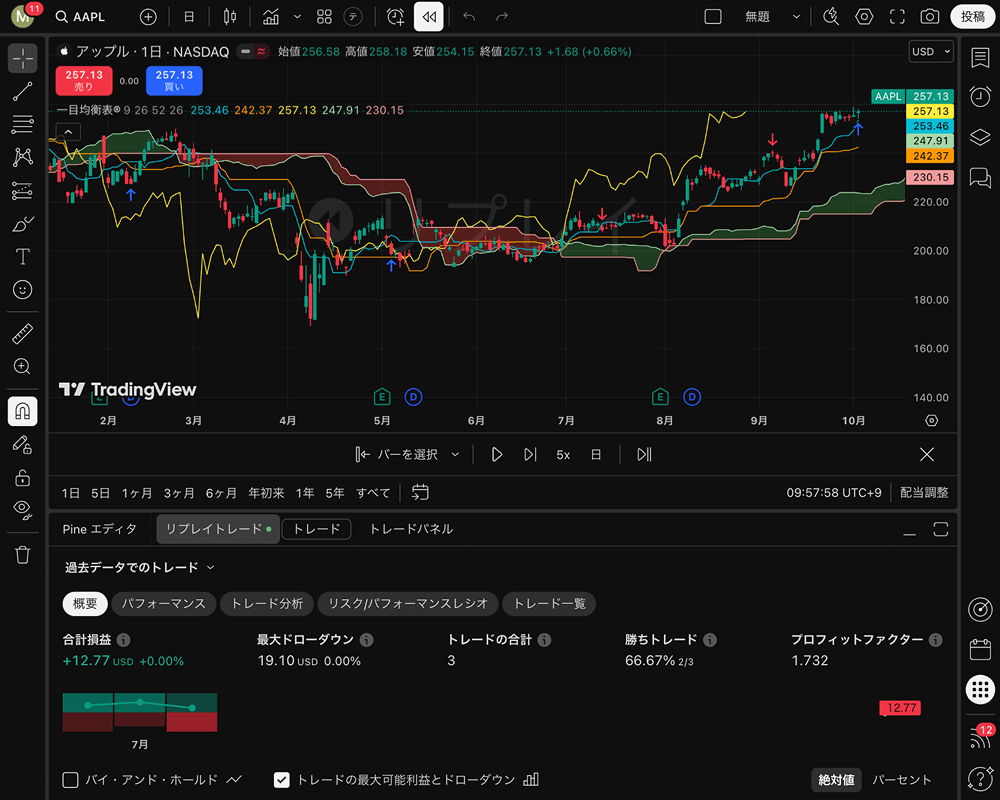1000x800 pixels.
Task: Select the trend line drawing tool
Action: tap(22, 92)
